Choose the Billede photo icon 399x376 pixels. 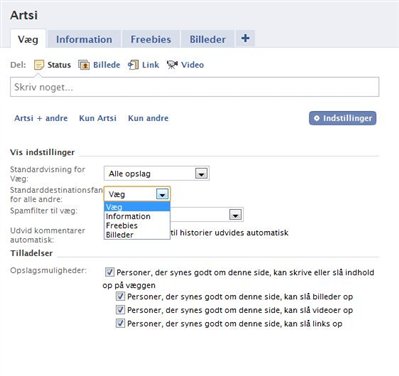click(84, 65)
